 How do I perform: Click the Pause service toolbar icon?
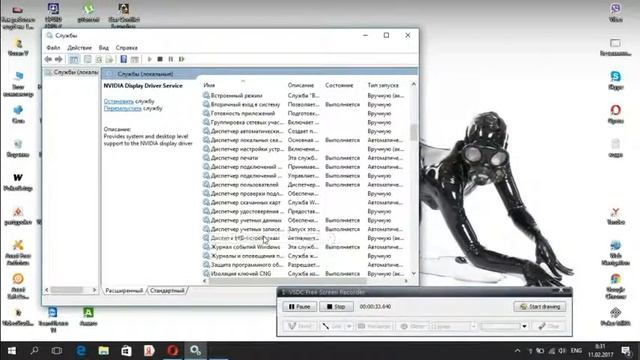click(171, 60)
